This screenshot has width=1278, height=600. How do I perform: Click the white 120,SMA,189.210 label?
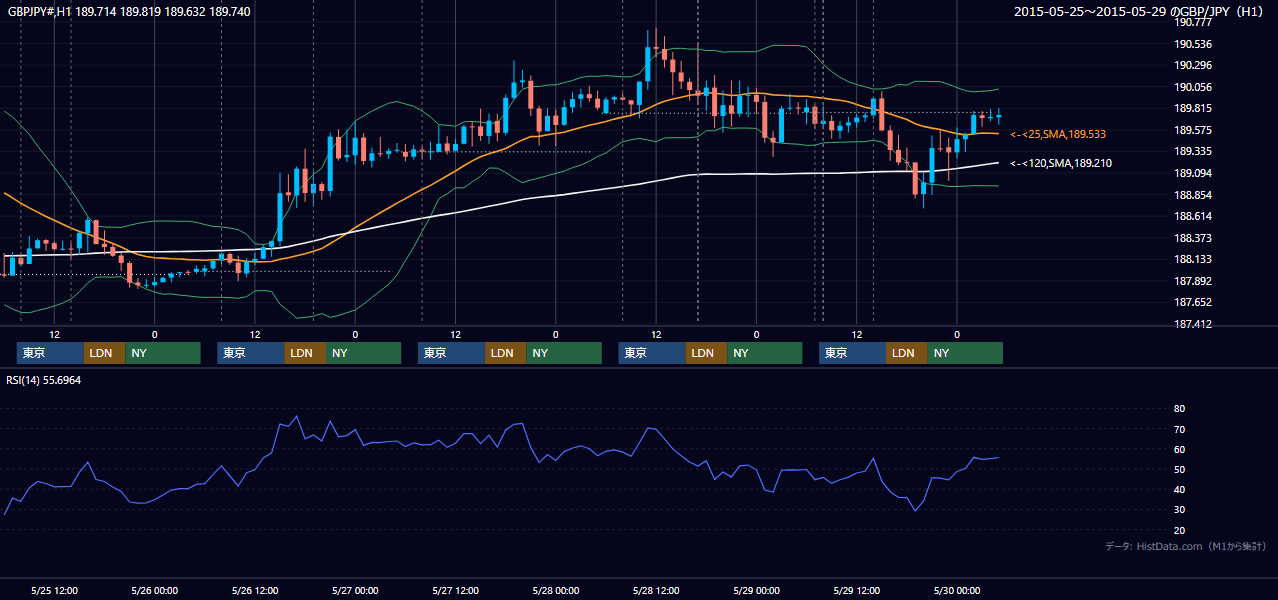click(x=1061, y=163)
